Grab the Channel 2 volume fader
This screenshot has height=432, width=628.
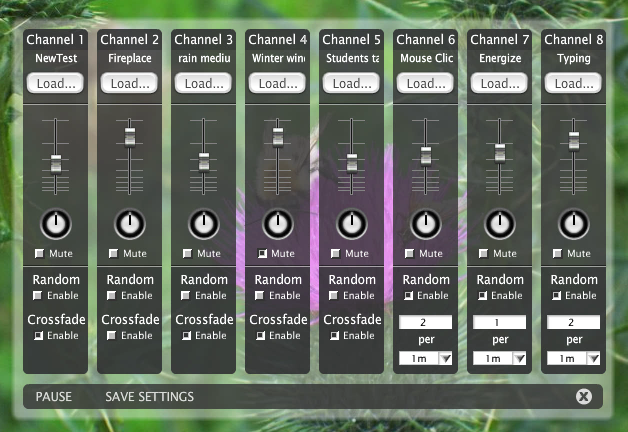click(130, 137)
